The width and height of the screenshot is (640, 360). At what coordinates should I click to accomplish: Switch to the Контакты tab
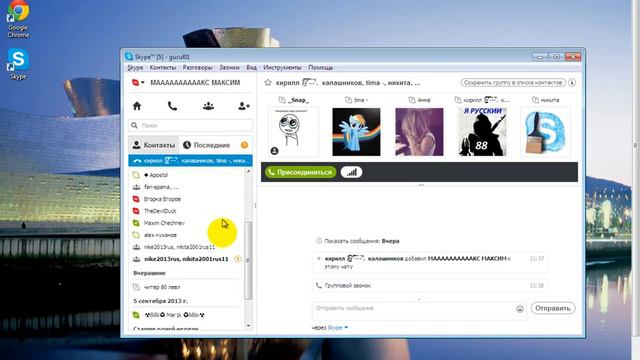pyautogui.click(x=154, y=145)
